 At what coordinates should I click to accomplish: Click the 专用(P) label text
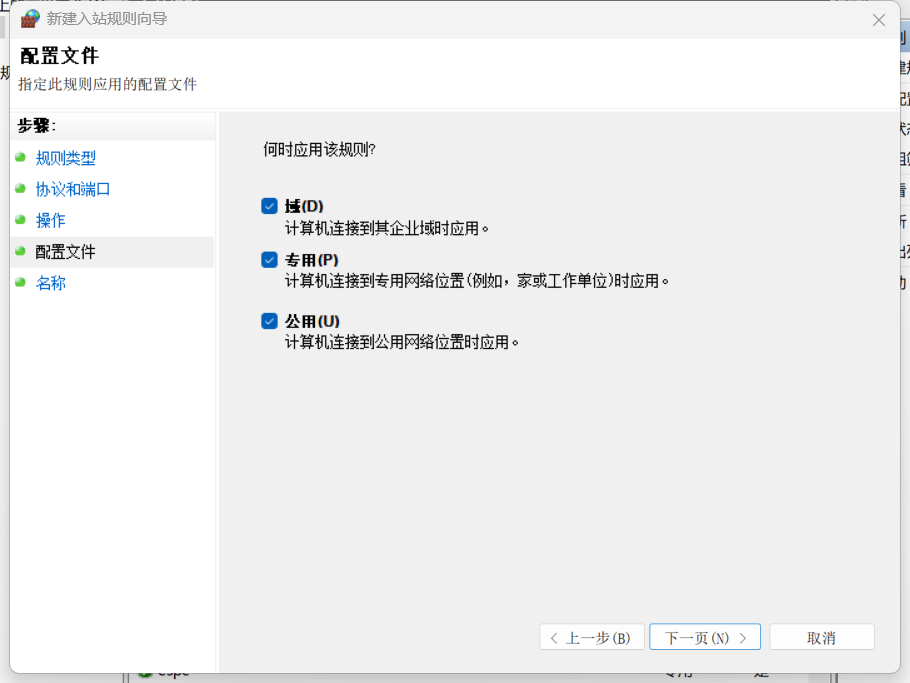tap(312, 259)
